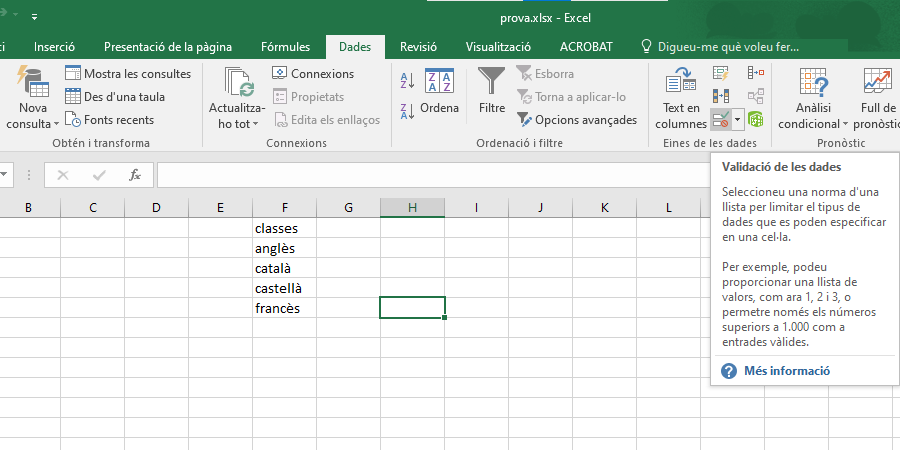Sort descending with the Z-A icon
This screenshot has width=900, height=450.
[x=407, y=111]
